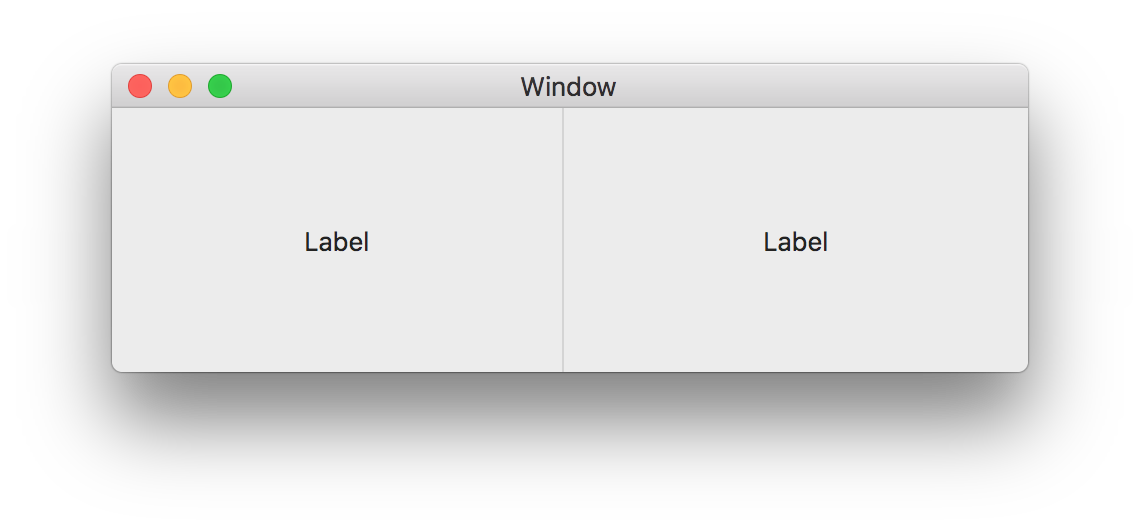Click the green full-screen button
Viewport: 1140px width, 532px height.
220,86
